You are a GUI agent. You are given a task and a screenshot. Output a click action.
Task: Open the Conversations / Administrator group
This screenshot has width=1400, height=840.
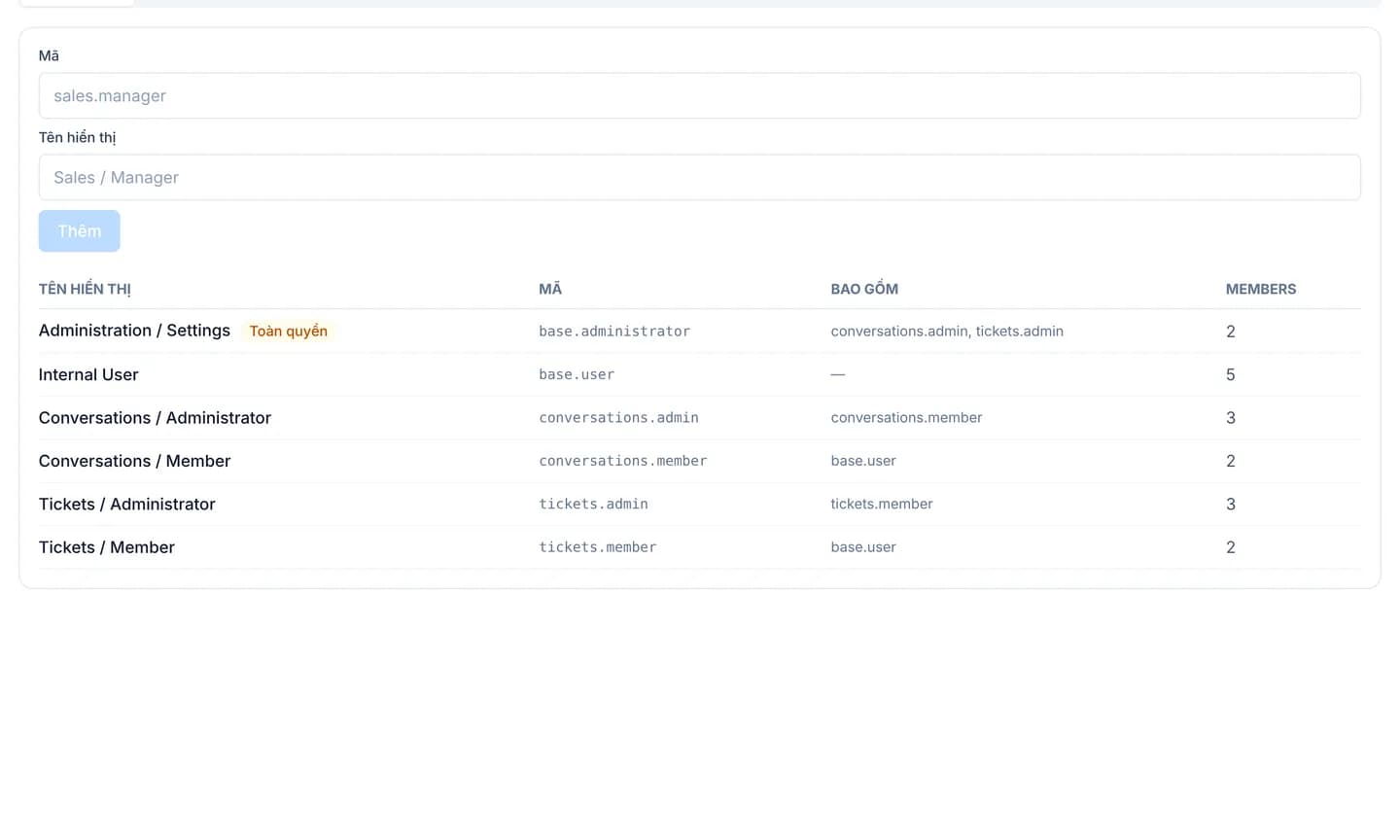pyautogui.click(x=155, y=417)
